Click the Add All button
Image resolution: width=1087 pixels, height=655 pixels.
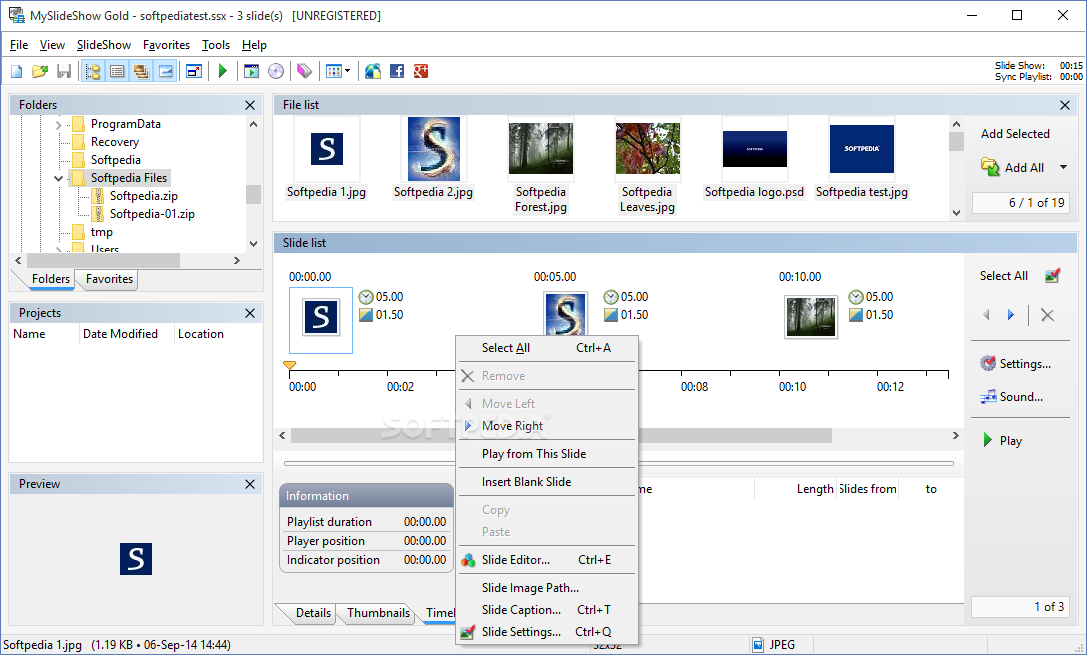[x=1014, y=167]
